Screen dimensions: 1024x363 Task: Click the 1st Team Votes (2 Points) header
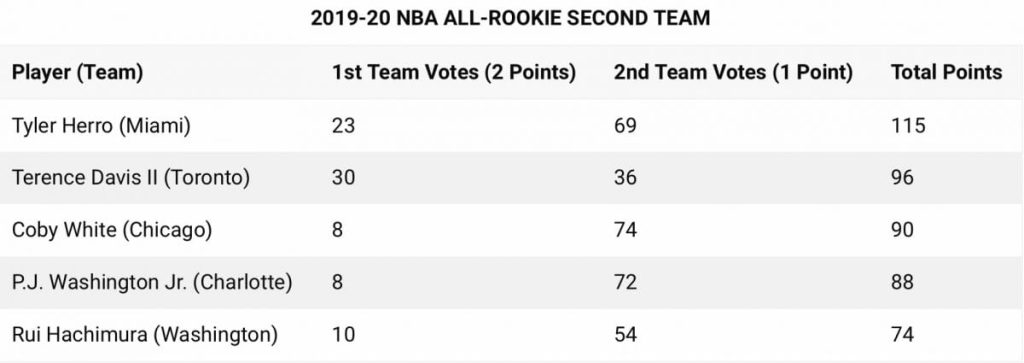click(x=453, y=72)
